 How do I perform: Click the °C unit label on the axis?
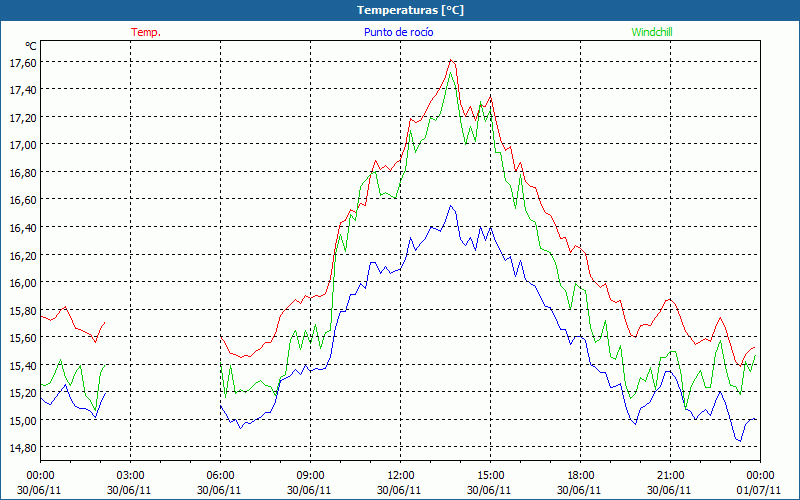[31, 46]
